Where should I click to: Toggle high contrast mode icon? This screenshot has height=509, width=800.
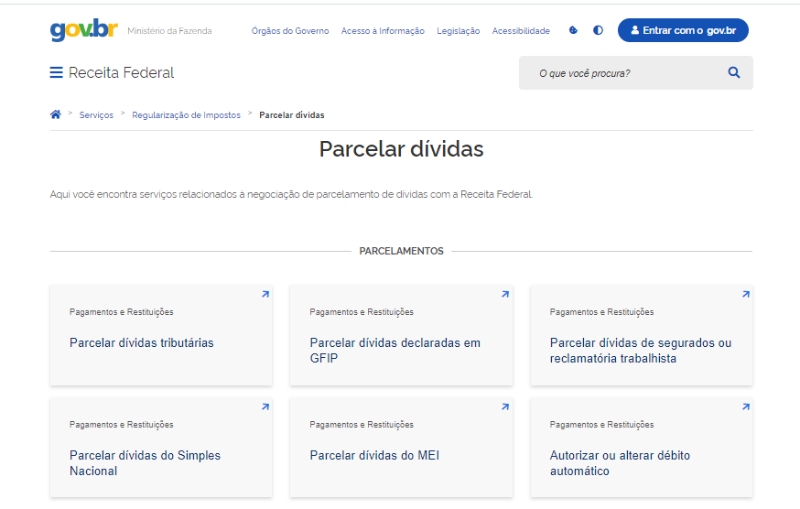[598, 31]
